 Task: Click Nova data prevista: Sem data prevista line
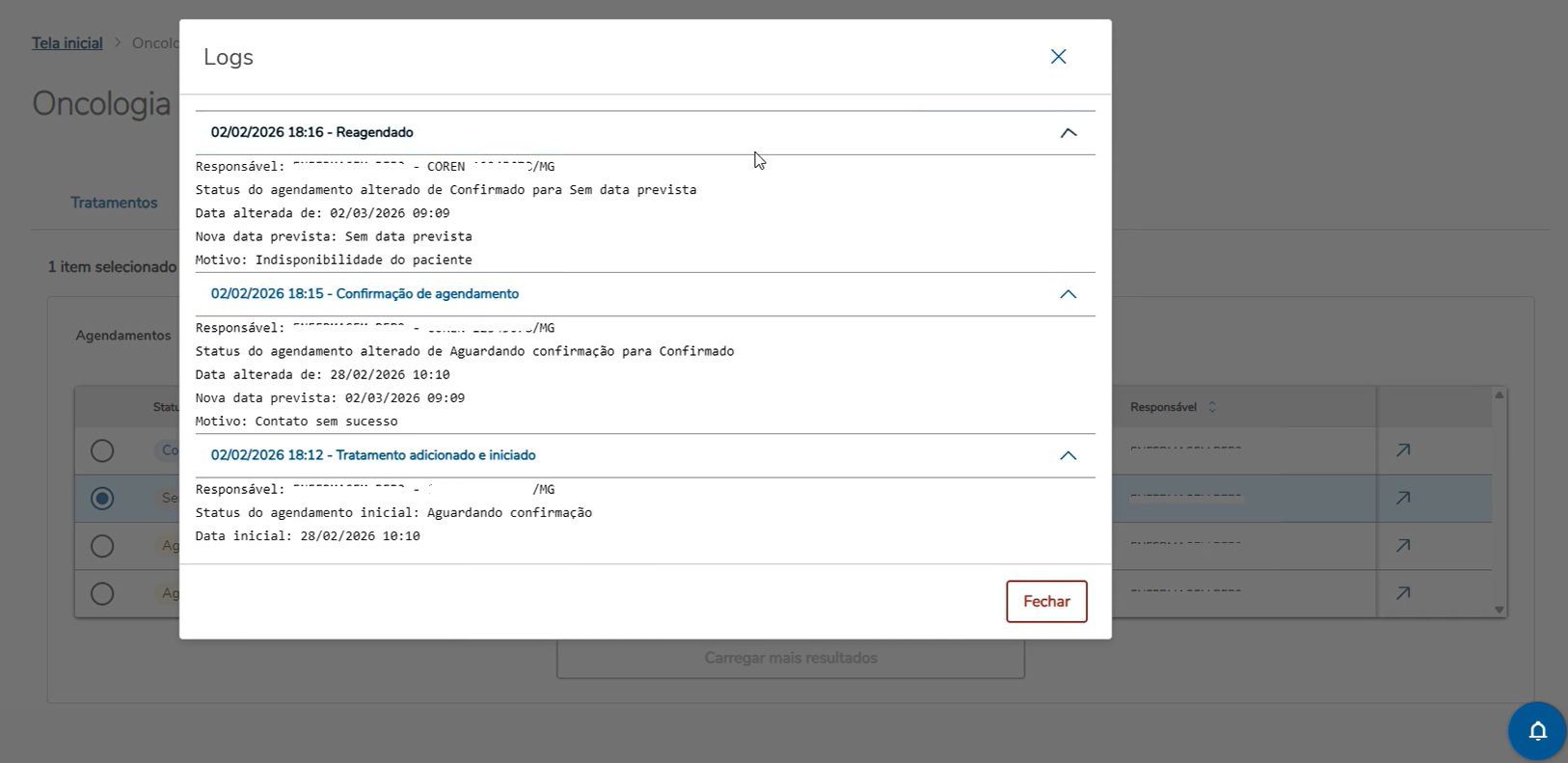[334, 236]
